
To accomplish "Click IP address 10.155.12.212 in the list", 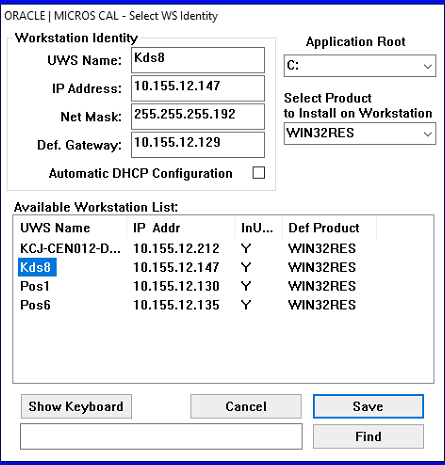I will tap(176, 248).
